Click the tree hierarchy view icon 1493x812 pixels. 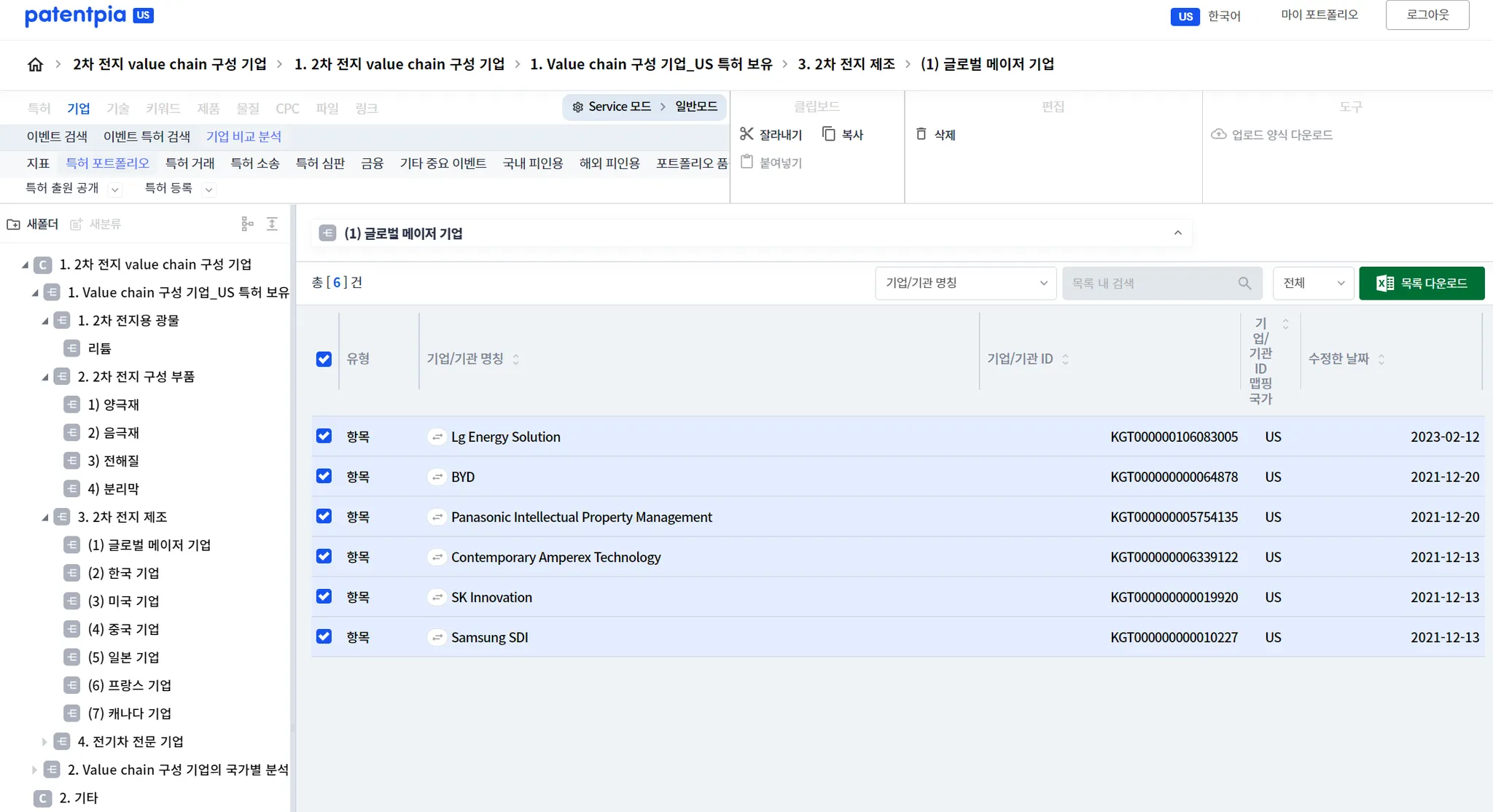247,224
